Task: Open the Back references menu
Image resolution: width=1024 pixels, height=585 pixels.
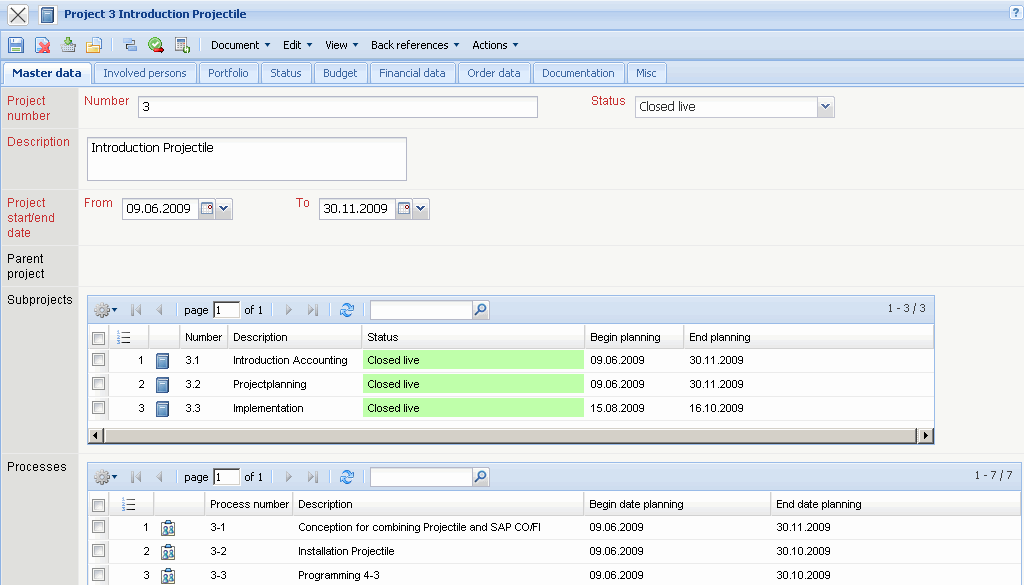Action: tap(414, 45)
